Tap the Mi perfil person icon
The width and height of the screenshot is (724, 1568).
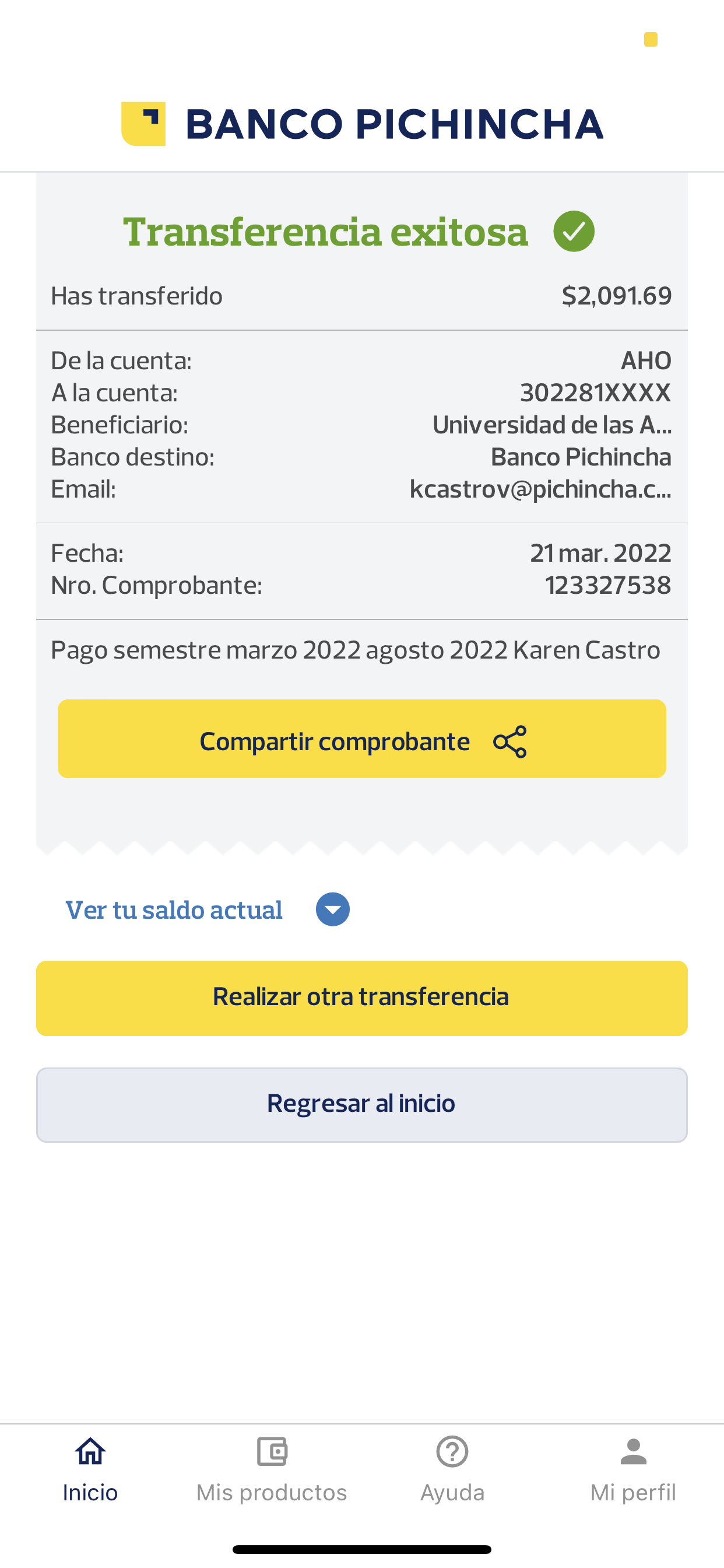pyautogui.click(x=632, y=1451)
